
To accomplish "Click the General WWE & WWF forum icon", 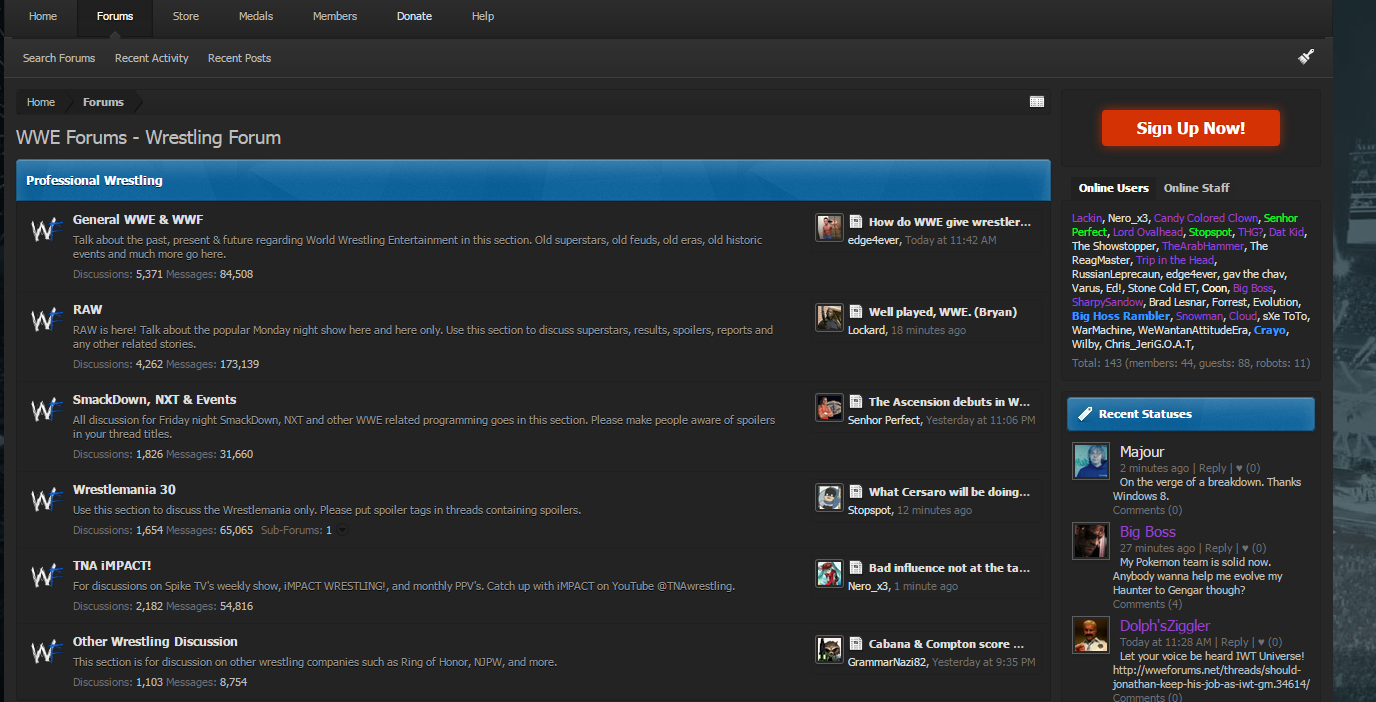I will click(45, 230).
